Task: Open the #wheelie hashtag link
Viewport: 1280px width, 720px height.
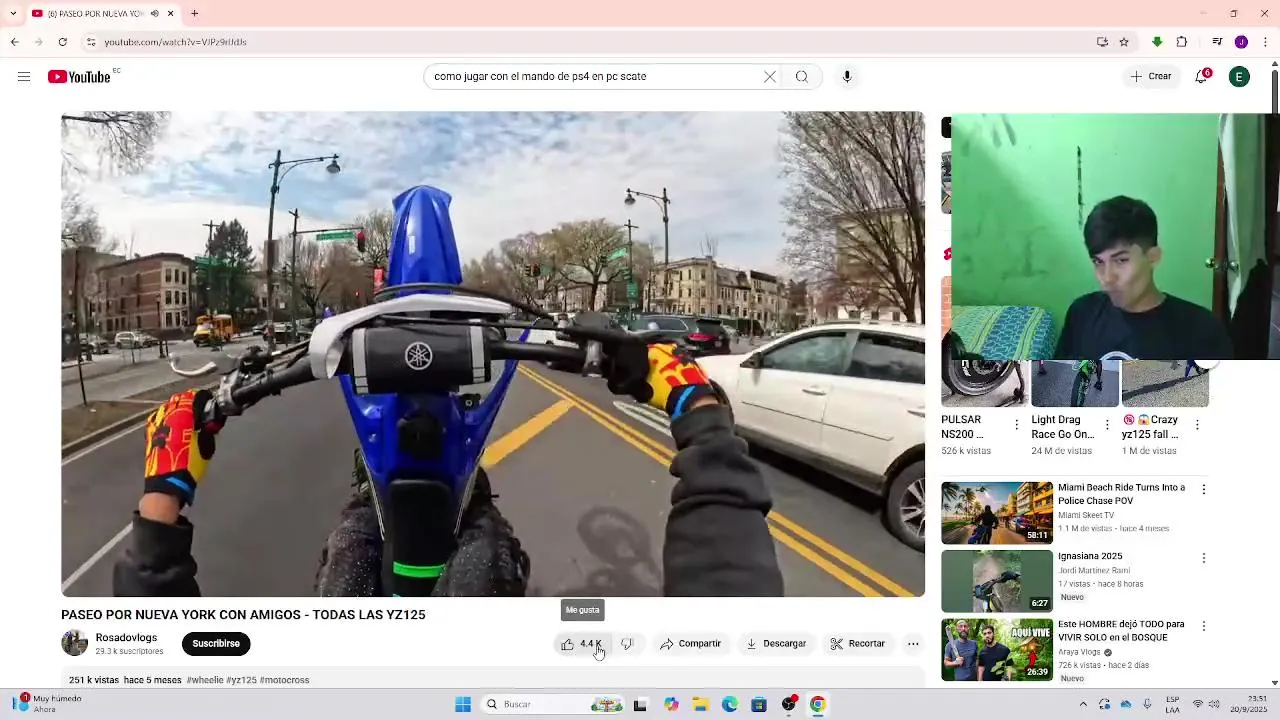Action: 205,680
